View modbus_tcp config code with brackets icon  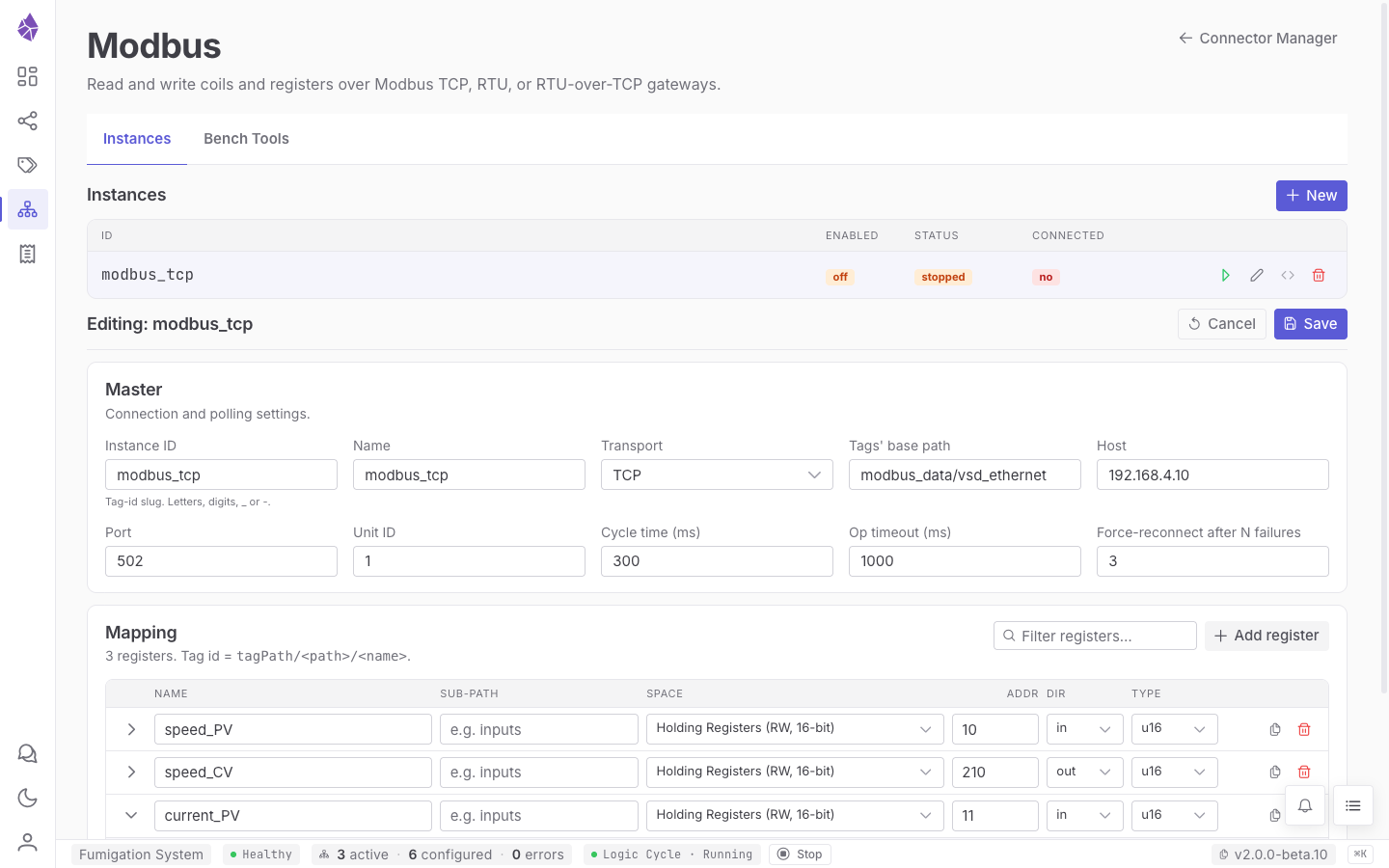tap(1288, 276)
